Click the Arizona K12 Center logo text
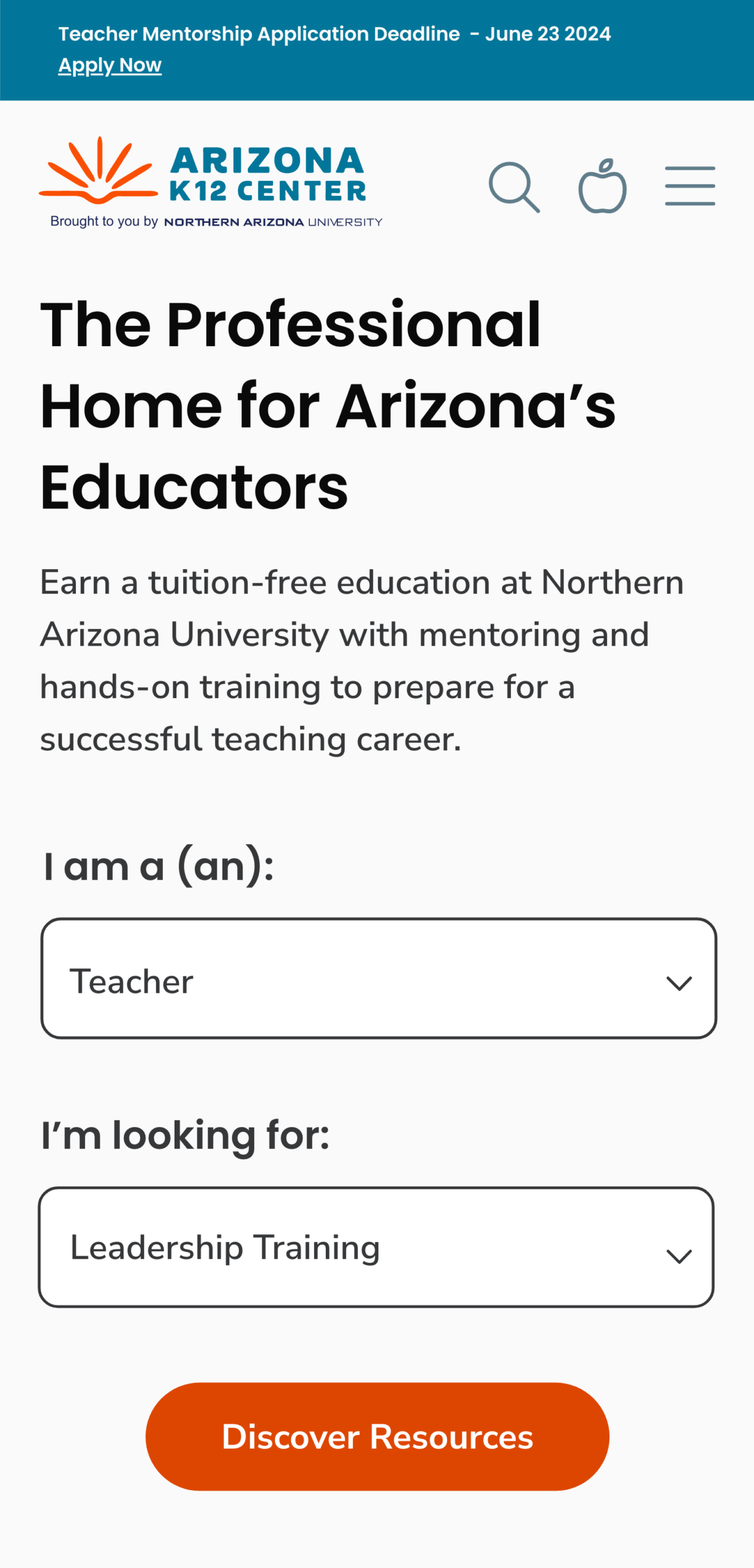The height and width of the screenshot is (1568, 754). 268,174
